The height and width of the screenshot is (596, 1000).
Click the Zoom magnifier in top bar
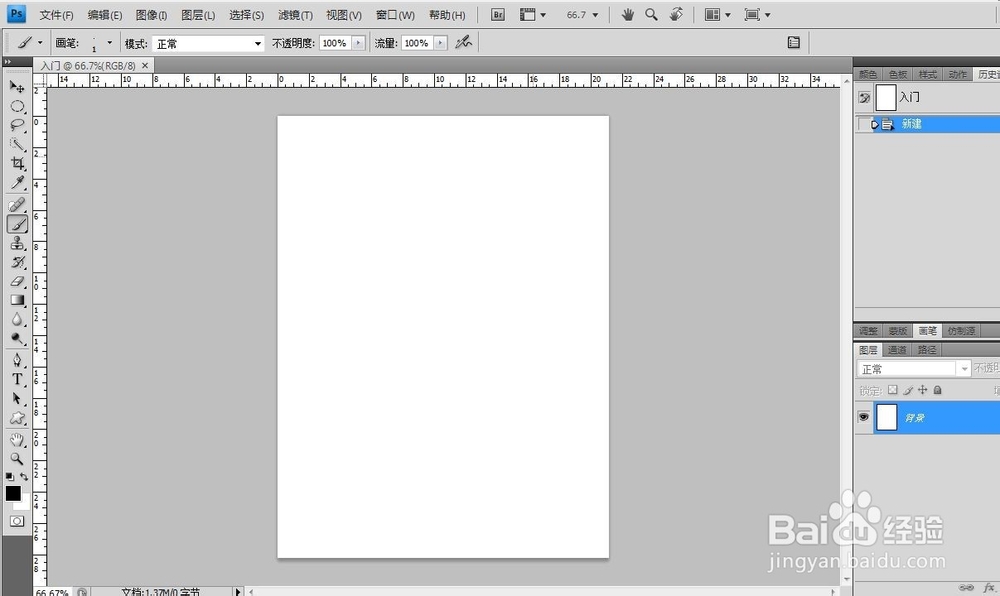click(651, 14)
